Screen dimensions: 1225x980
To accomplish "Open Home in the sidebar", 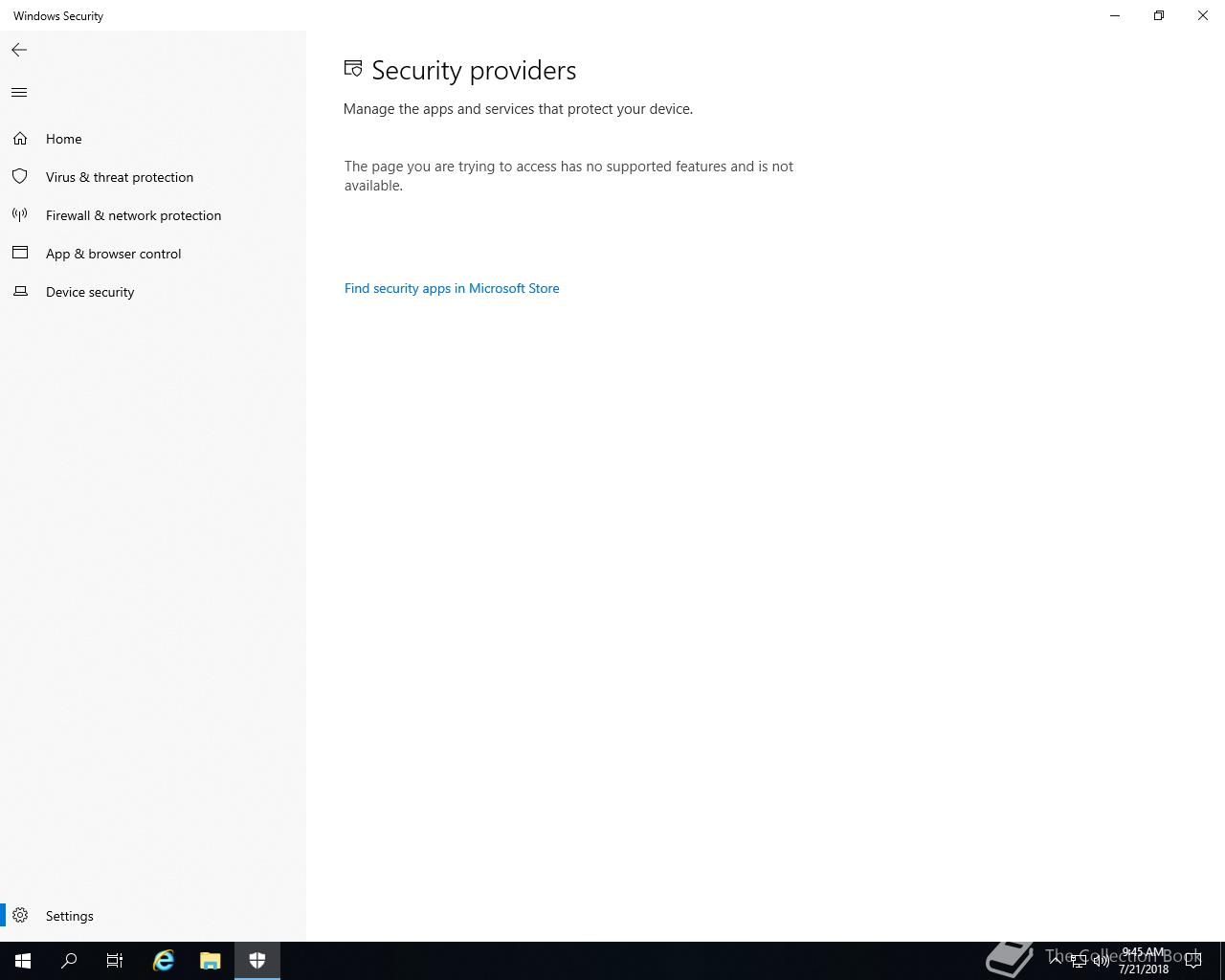I will (153, 139).
